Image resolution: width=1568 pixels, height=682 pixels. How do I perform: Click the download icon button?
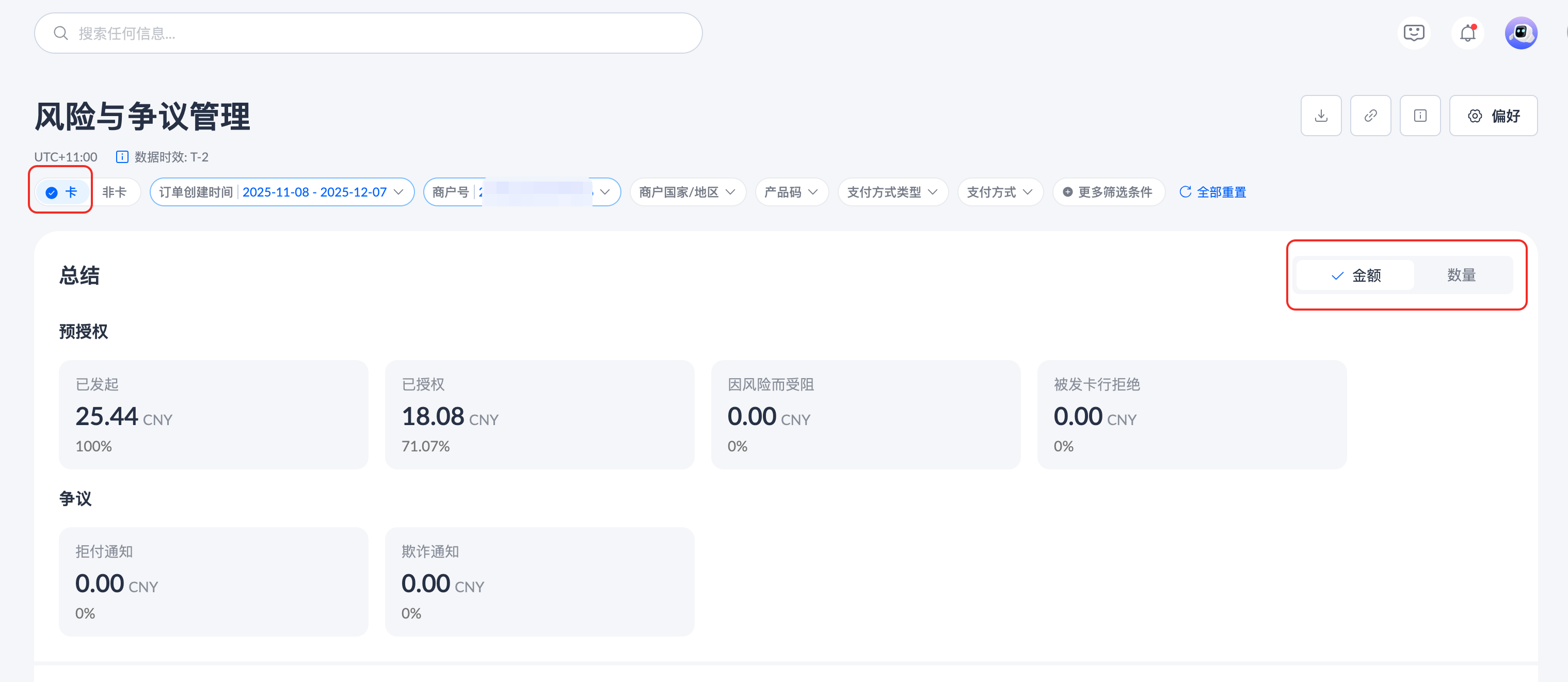[1320, 116]
